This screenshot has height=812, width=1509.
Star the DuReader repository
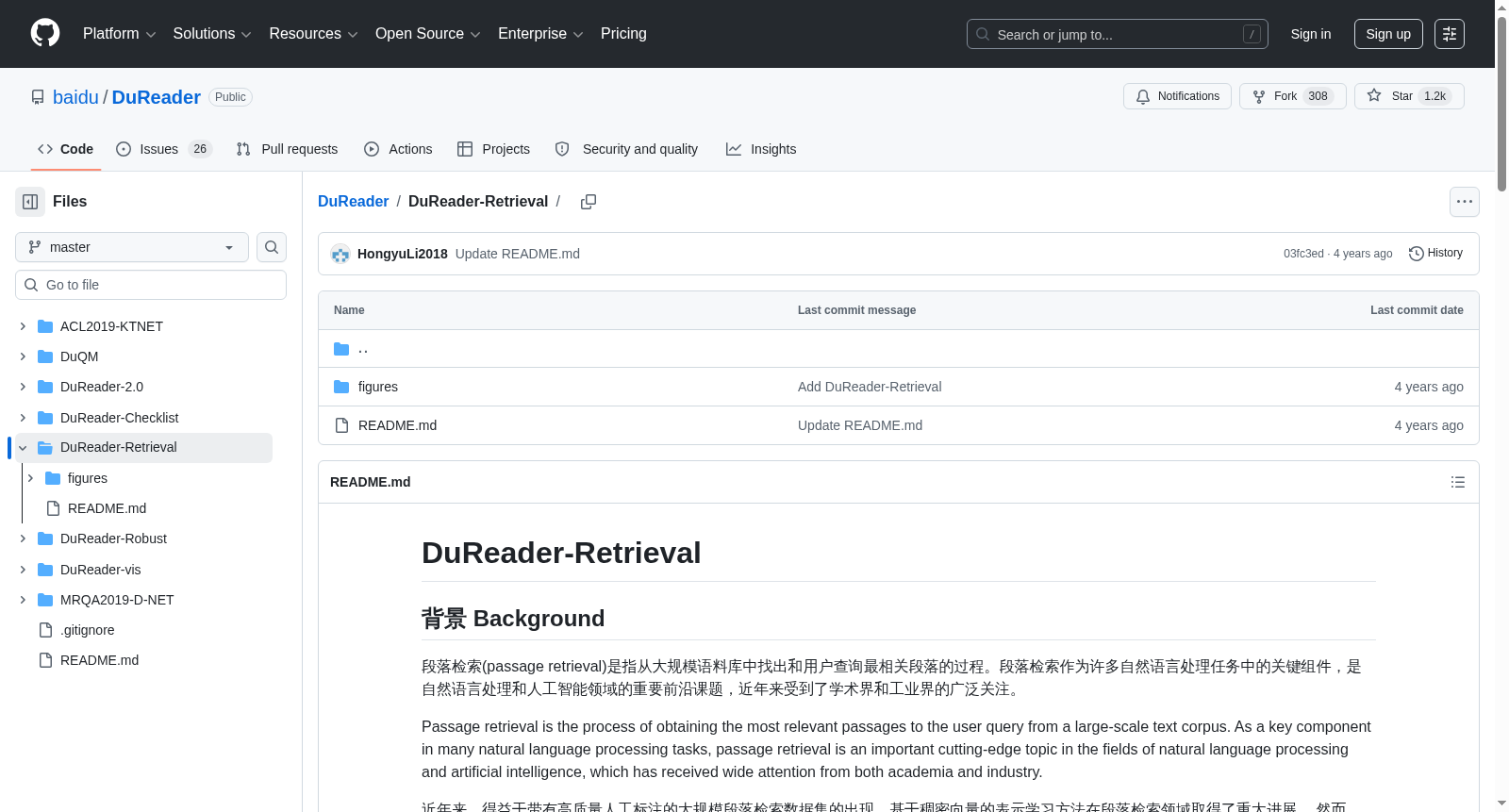(1409, 96)
